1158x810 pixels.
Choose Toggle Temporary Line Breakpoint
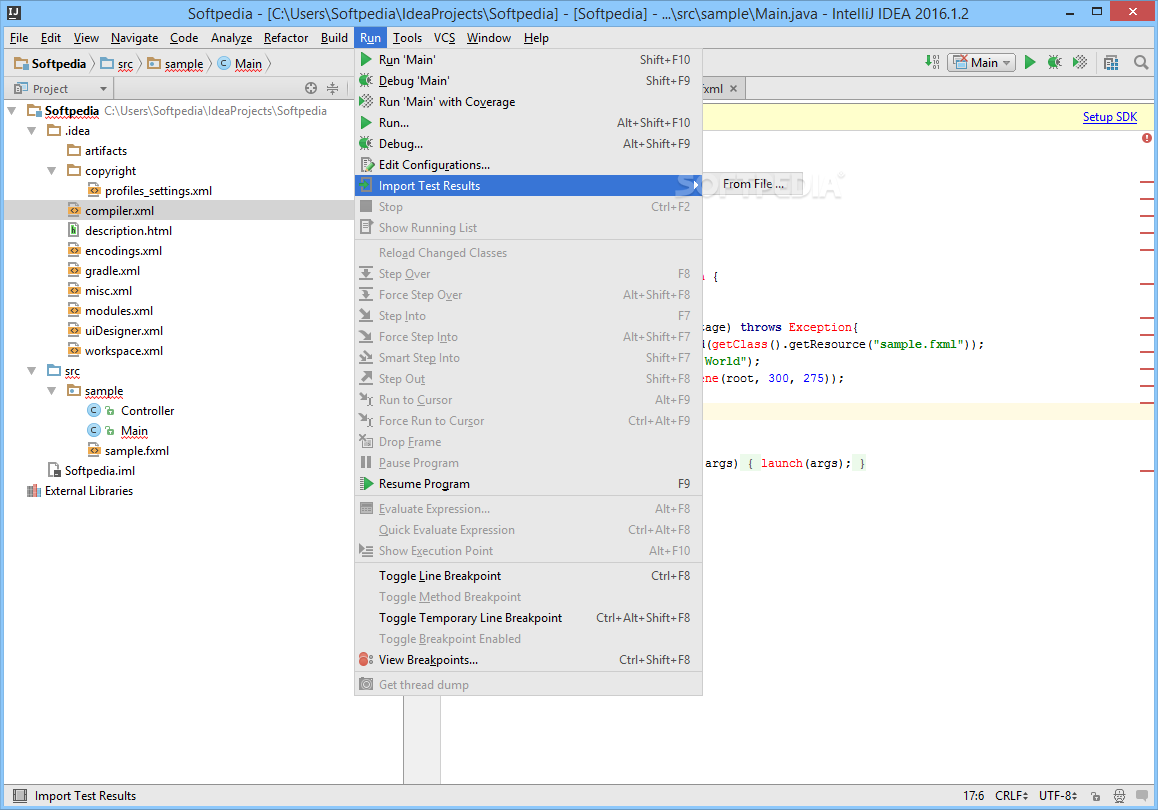point(528,618)
